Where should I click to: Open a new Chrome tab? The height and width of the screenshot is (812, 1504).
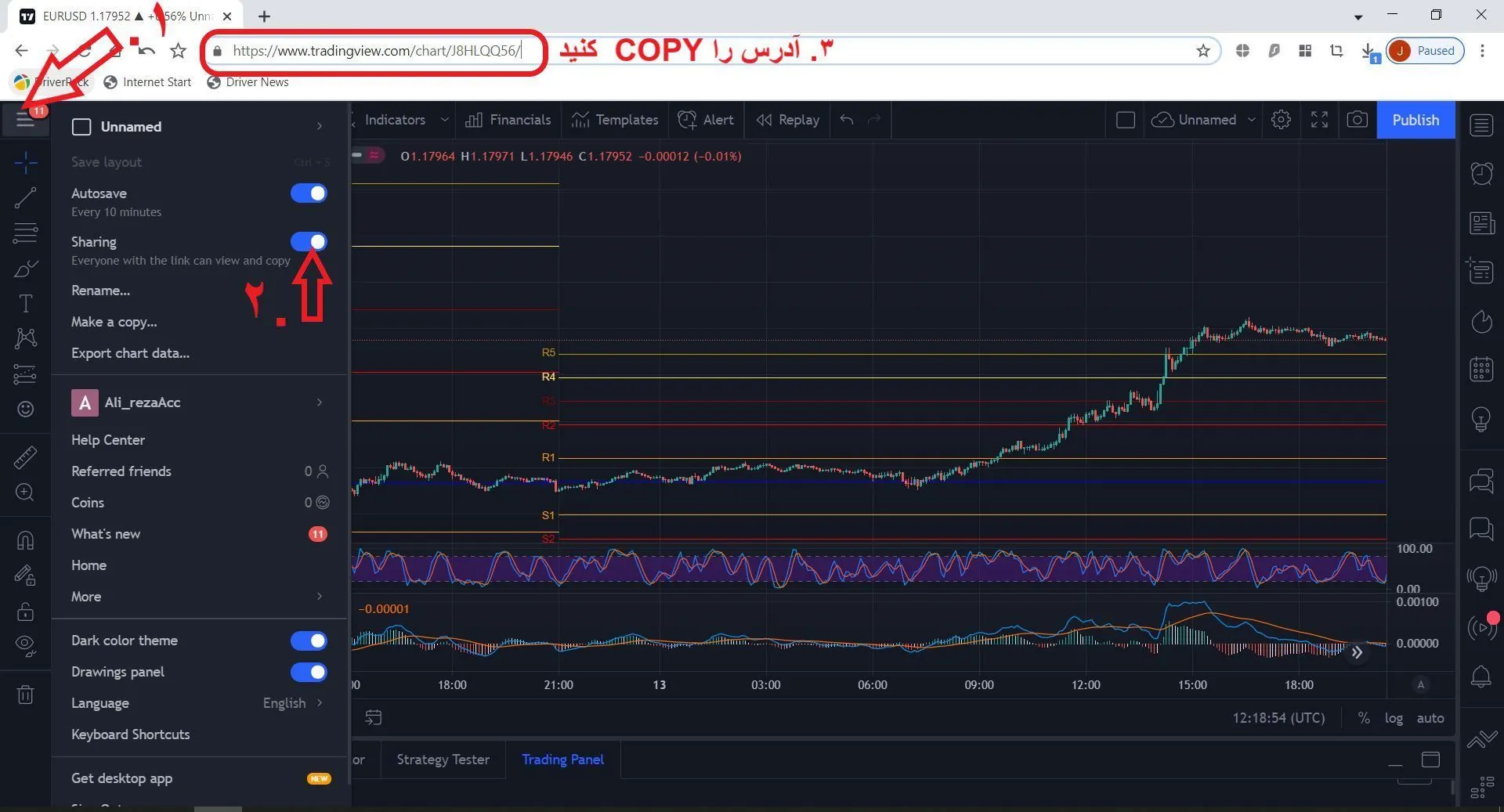[265, 16]
